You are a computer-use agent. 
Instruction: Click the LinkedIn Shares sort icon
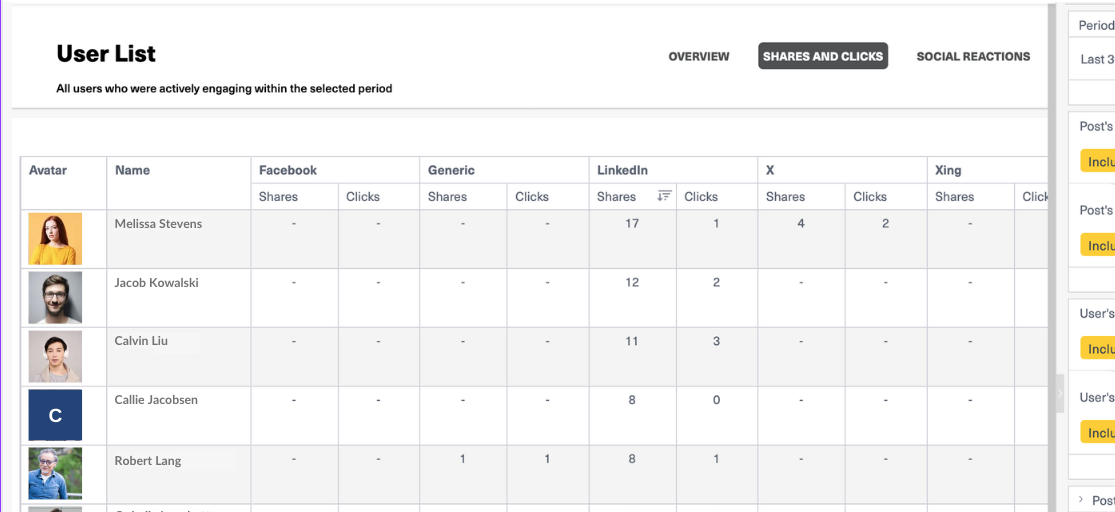(x=664, y=196)
